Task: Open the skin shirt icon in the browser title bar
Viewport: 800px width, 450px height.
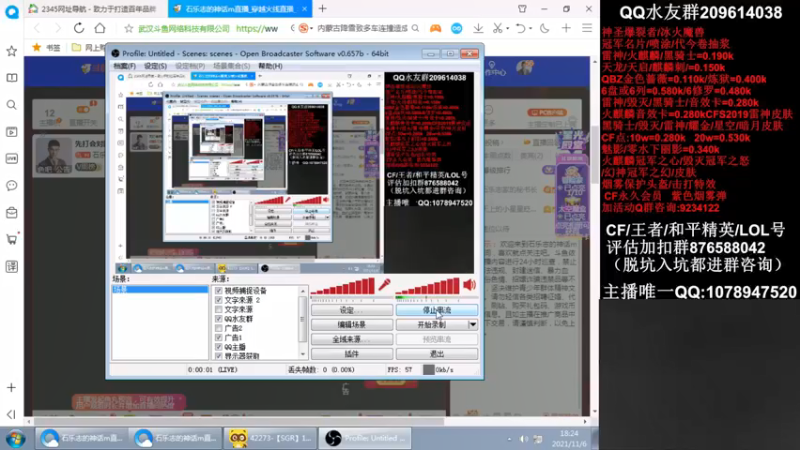Action: pyautogui.click(x=522, y=9)
